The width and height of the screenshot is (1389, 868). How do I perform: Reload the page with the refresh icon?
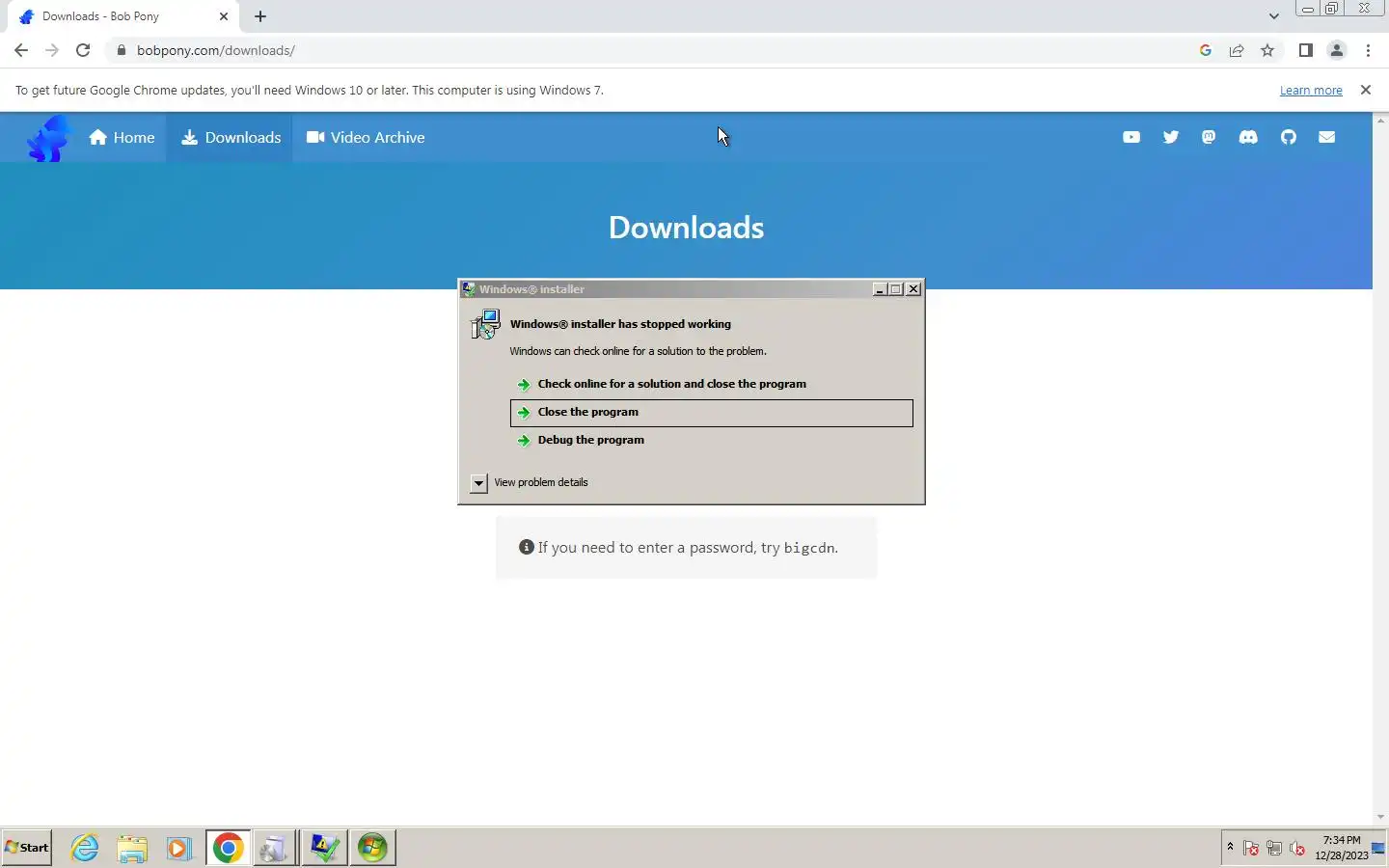[x=83, y=50]
